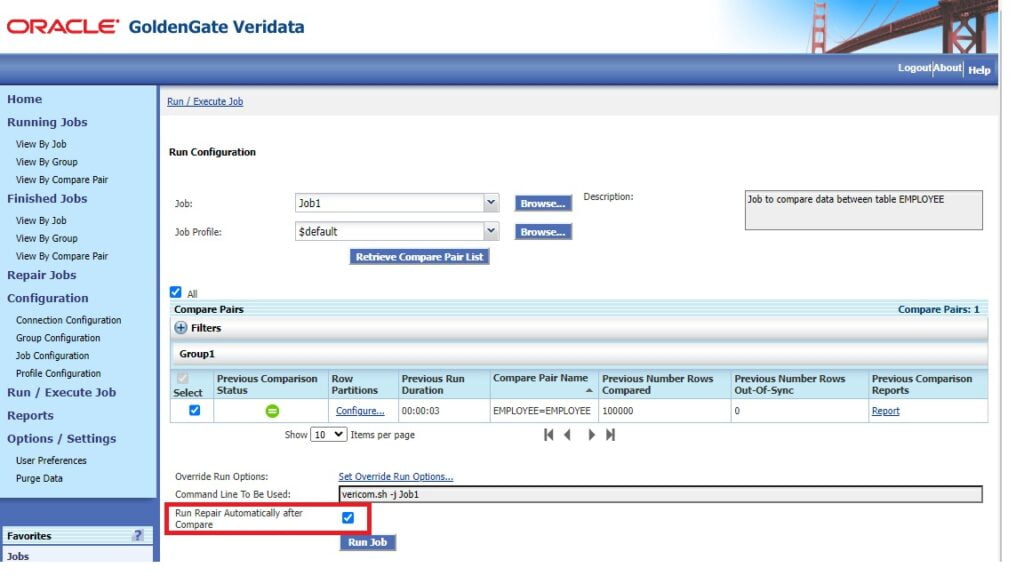Jump to last page with skip-forward icon
Viewport: 1024px width, 576px height.
[612, 434]
